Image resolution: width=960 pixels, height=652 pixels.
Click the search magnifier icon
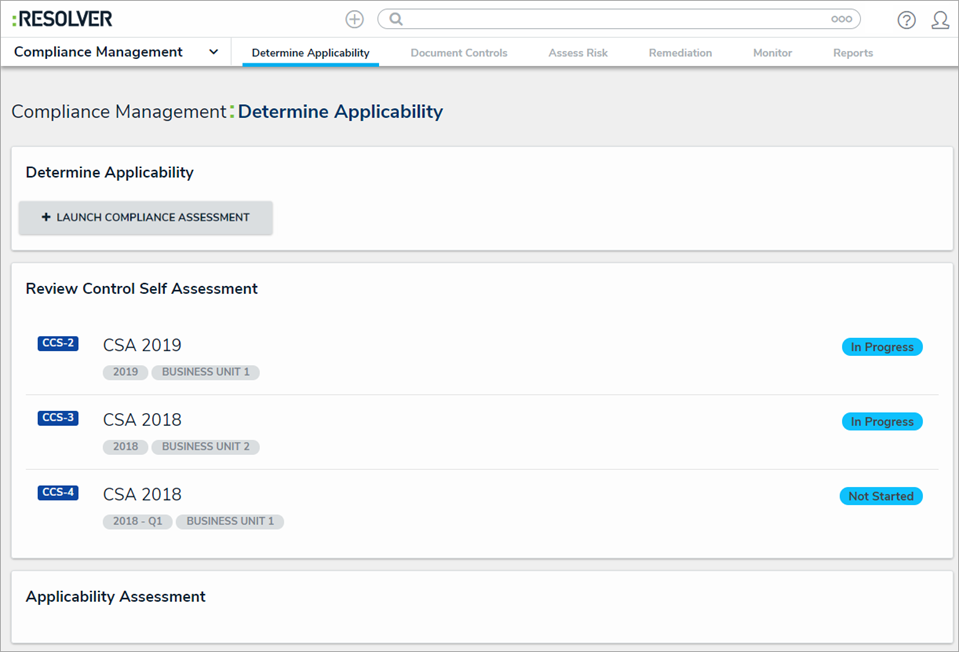tap(396, 19)
